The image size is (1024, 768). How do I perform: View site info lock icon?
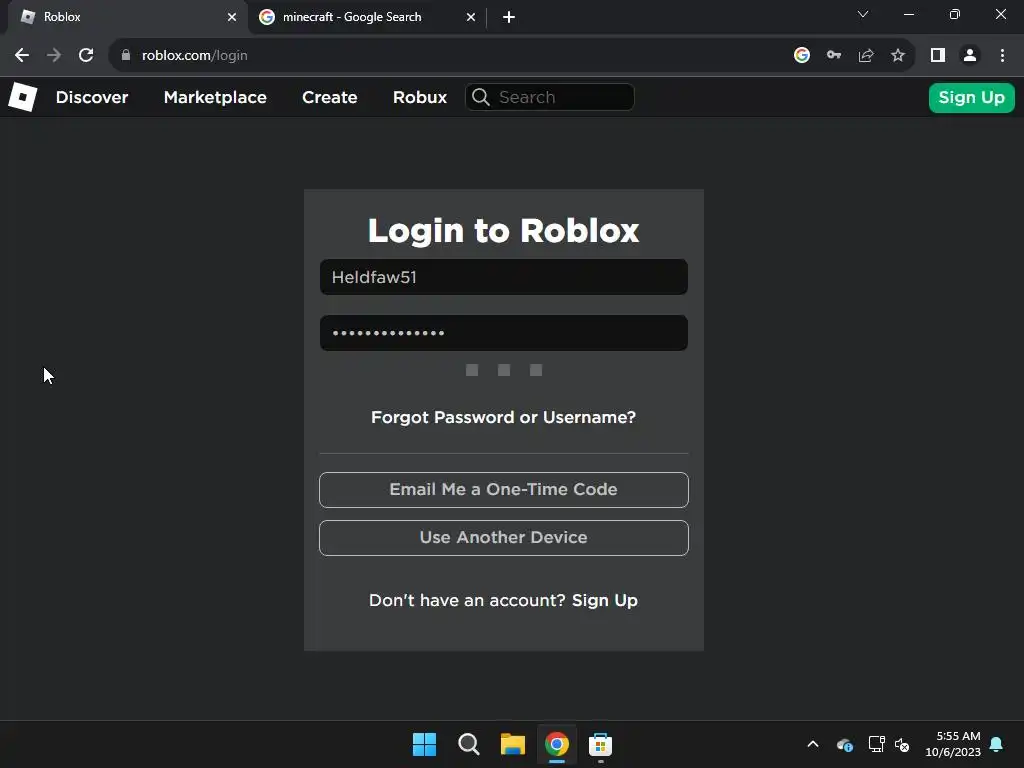(x=126, y=56)
